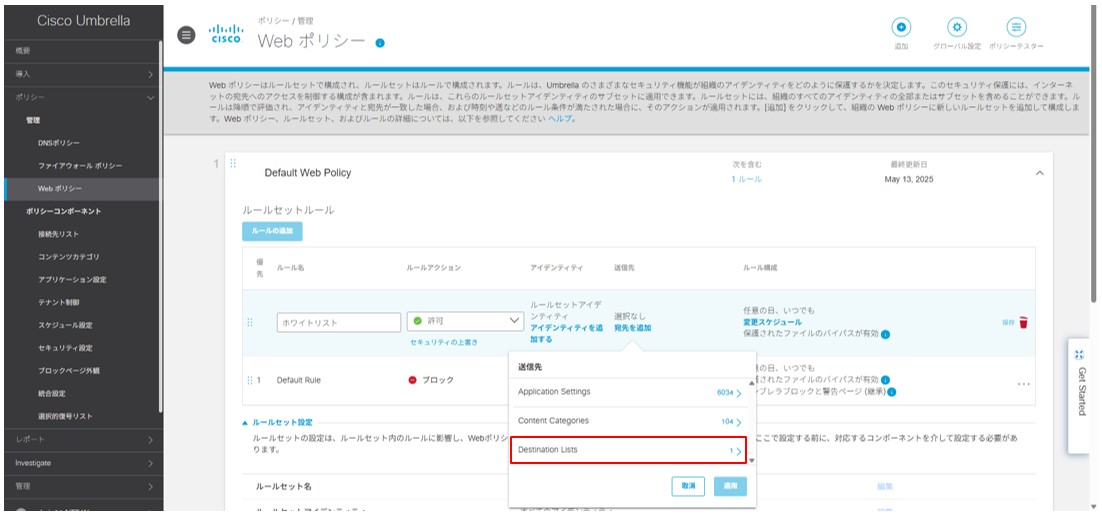Screen dimensions: 1102x515
Task: Click the drag handle of Default Rule row
Action: (x=249, y=380)
